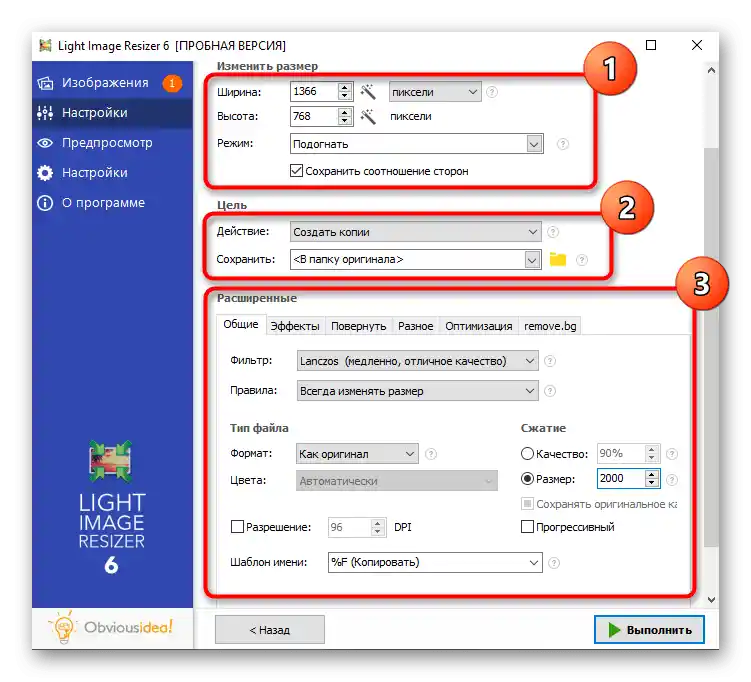
Task: Click the scrollbar down arrow
Action: (712, 600)
